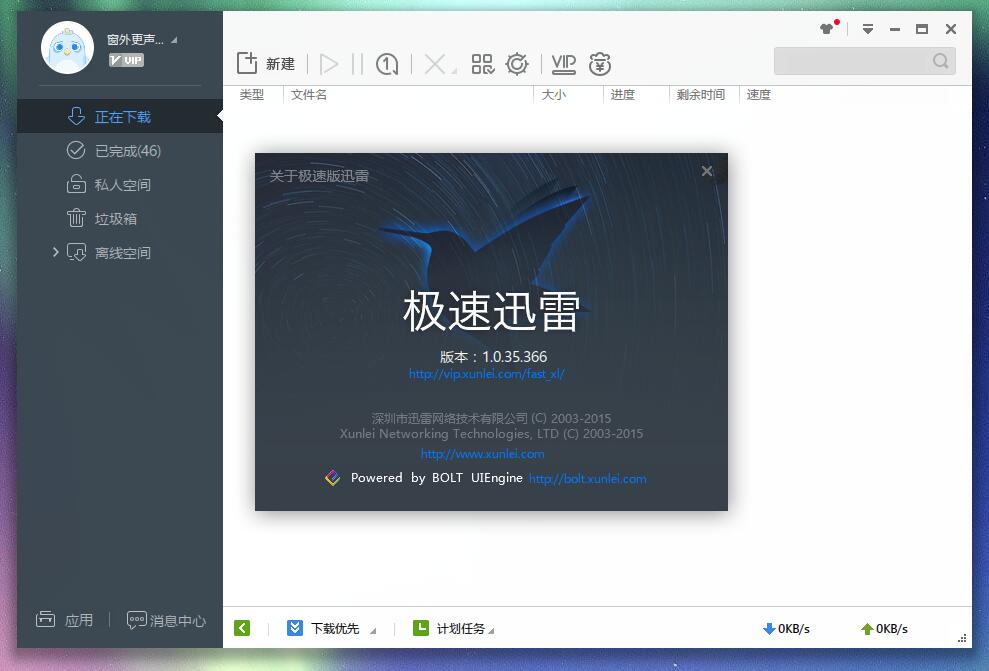Open the main menu dropdown in title bar
This screenshot has width=989, height=671.
(868, 29)
